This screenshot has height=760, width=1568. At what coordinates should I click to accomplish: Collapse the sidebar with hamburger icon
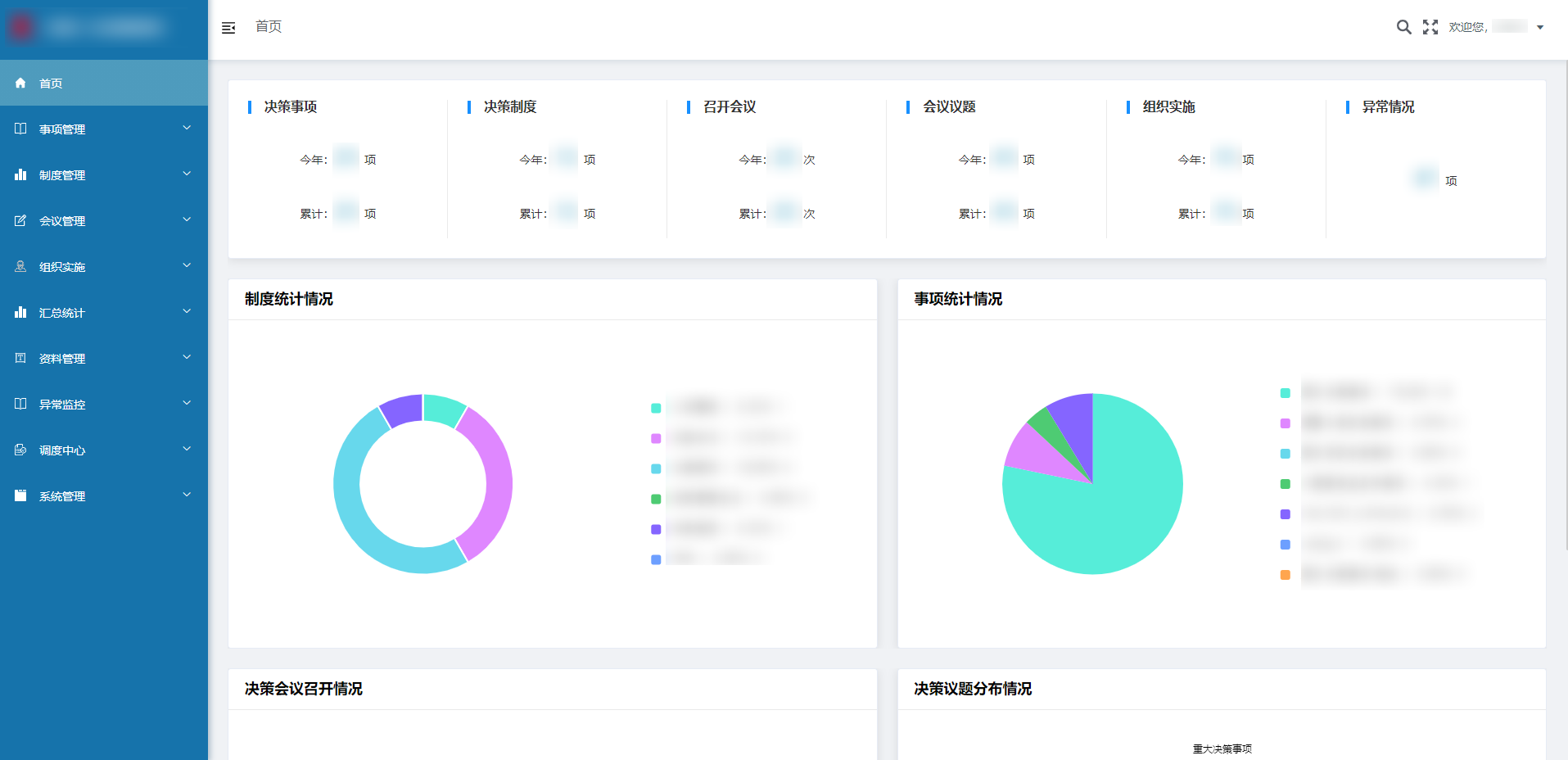[228, 28]
